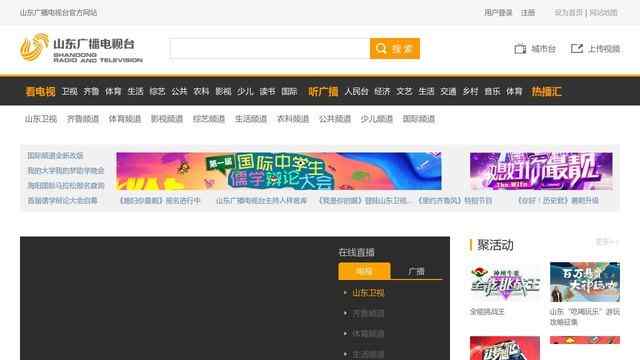
Task: Play 体育频道 in the 在线直播 list
Action: tap(368, 333)
